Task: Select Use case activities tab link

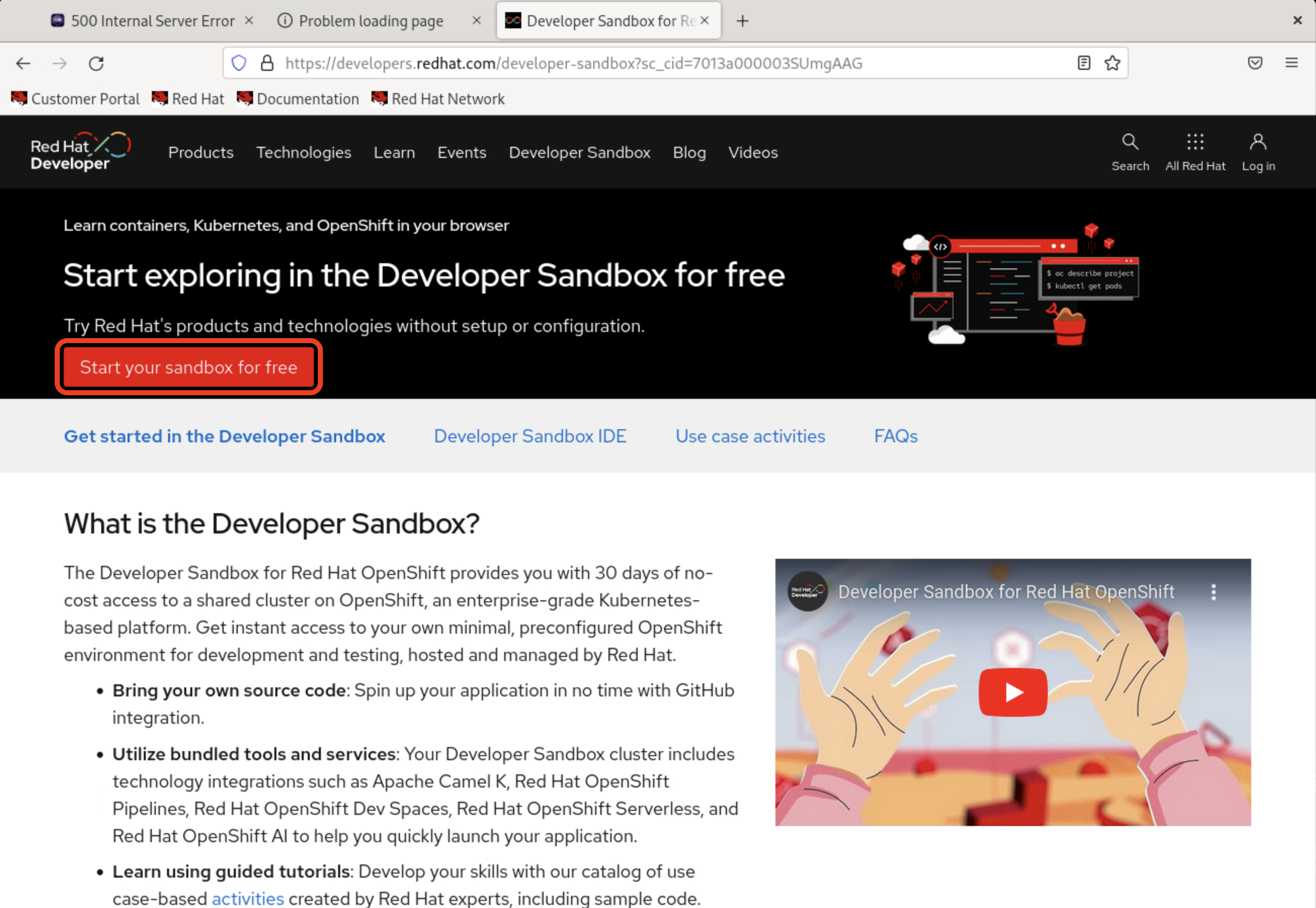Action: coord(750,436)
